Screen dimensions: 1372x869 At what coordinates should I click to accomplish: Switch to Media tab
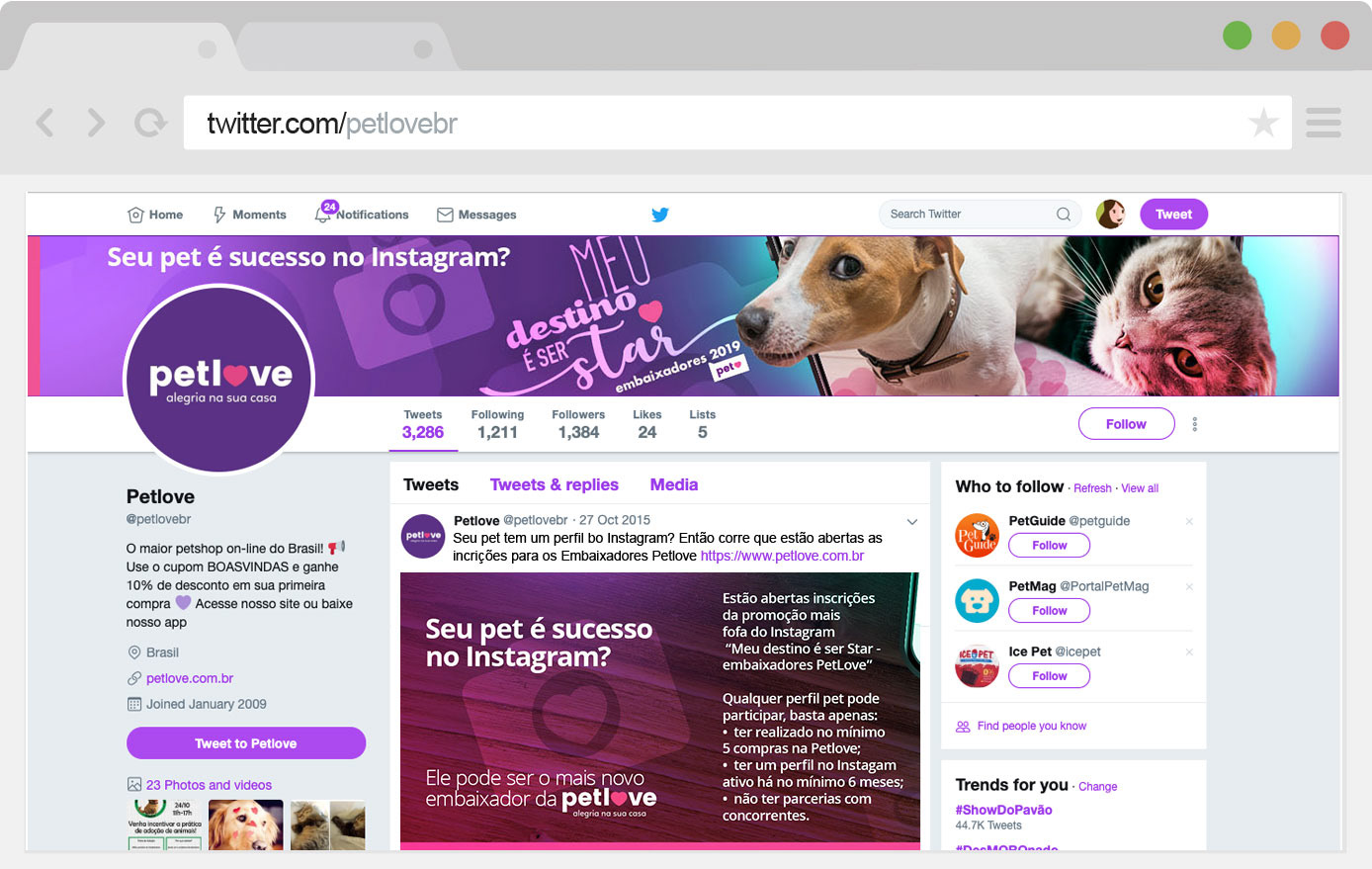(674, 484)
